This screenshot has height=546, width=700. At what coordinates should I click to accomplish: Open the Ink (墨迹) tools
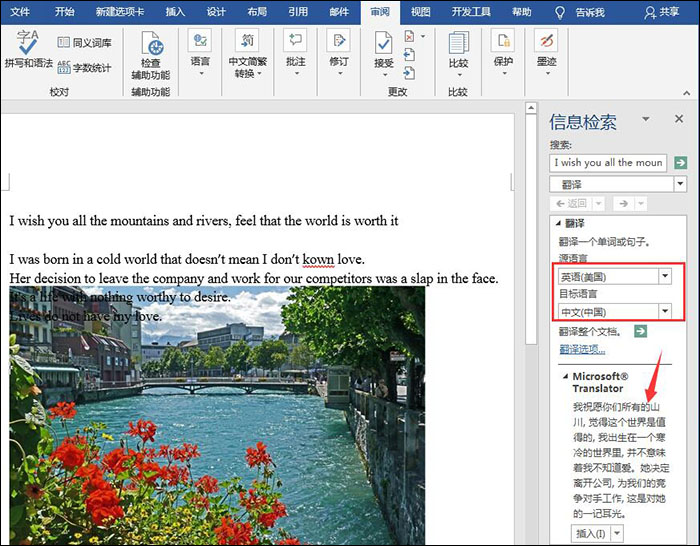pyautogui.click(x=546, y=53)
